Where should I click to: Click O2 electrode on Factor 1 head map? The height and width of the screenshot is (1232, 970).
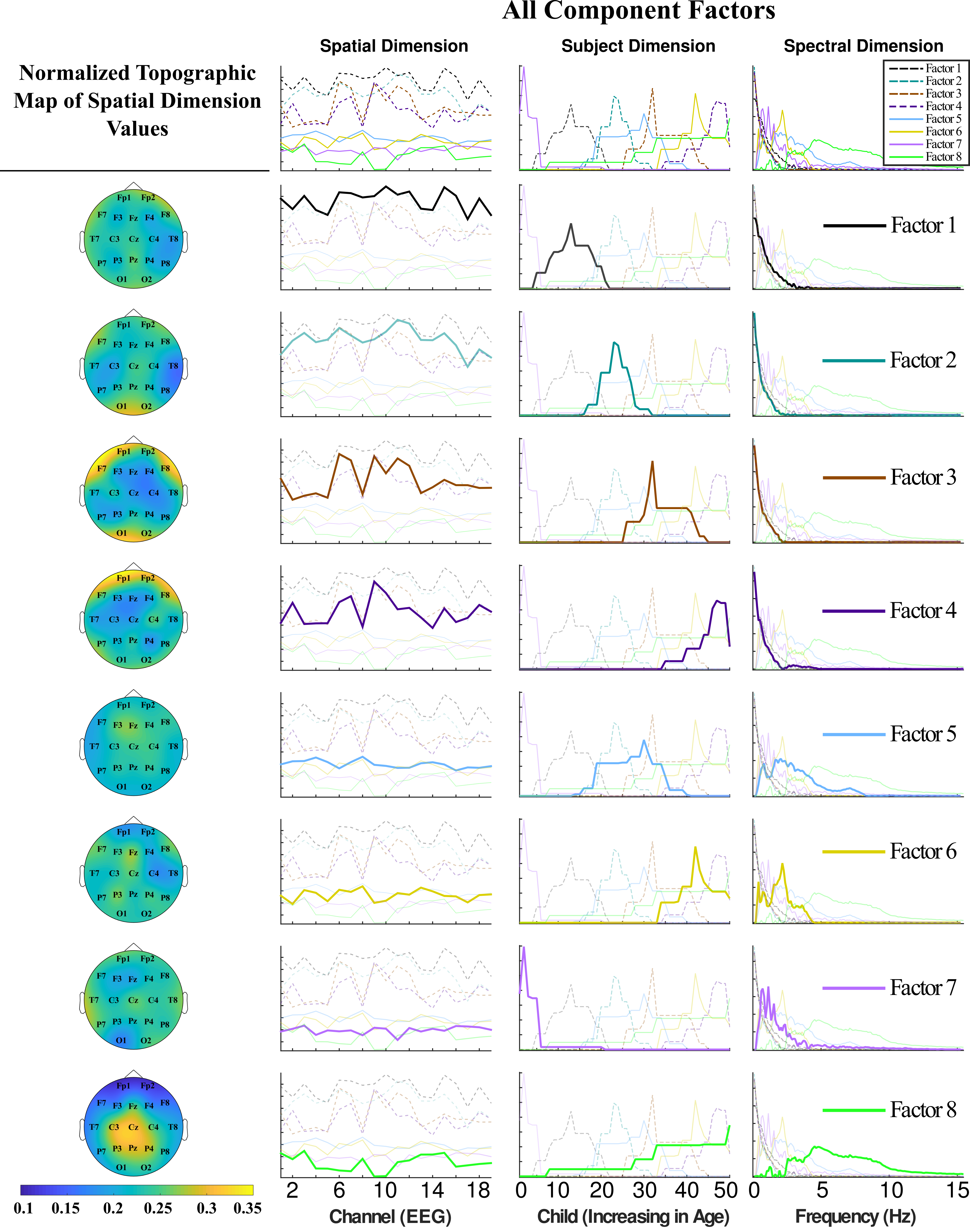pos(146,279)
